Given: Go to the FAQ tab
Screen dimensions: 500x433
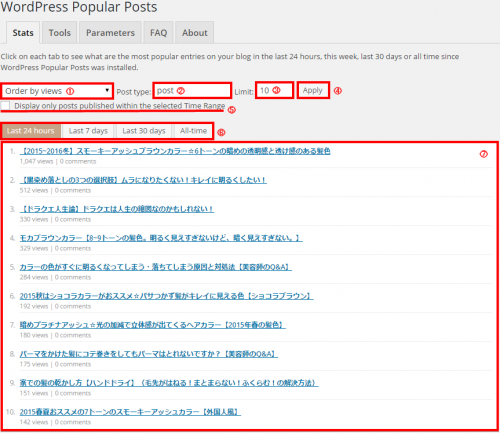Looking at the screenshot, I should pos(158,33).
